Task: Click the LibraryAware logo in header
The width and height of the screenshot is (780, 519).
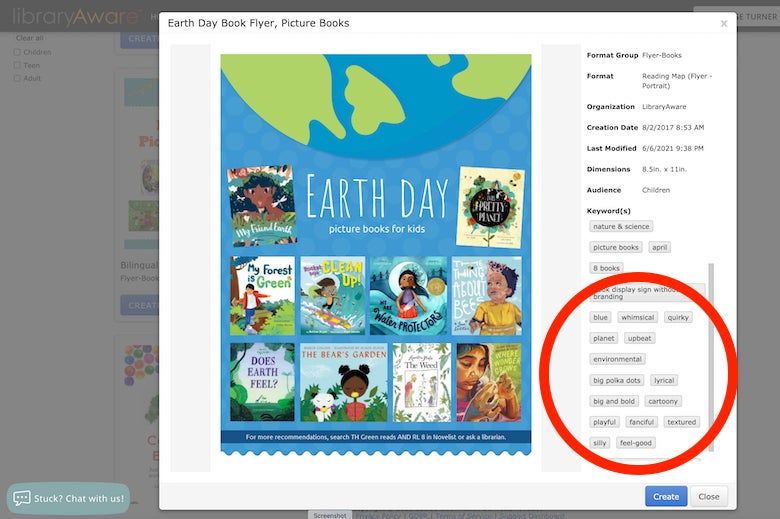Action: [75, 17]
